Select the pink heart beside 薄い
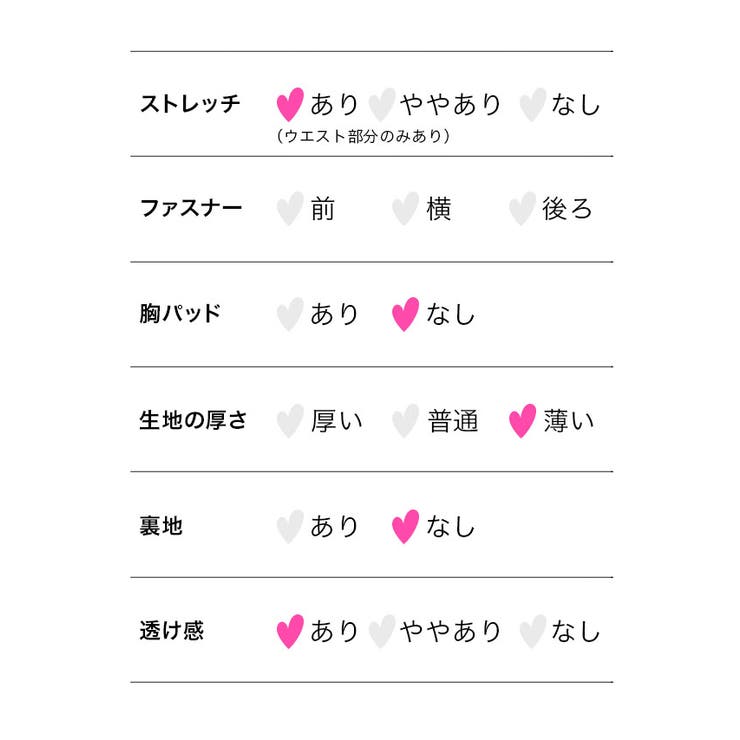Screen dimensions: 740x740 tap(522, 421)
